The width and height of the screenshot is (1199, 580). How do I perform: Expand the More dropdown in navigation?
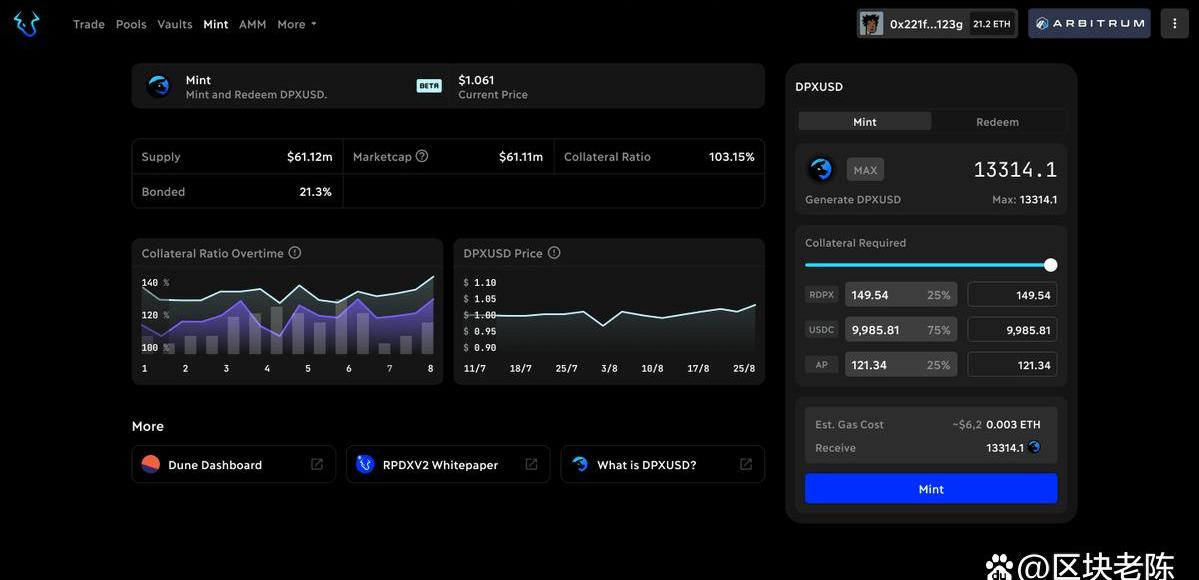(x=296, y=24)
